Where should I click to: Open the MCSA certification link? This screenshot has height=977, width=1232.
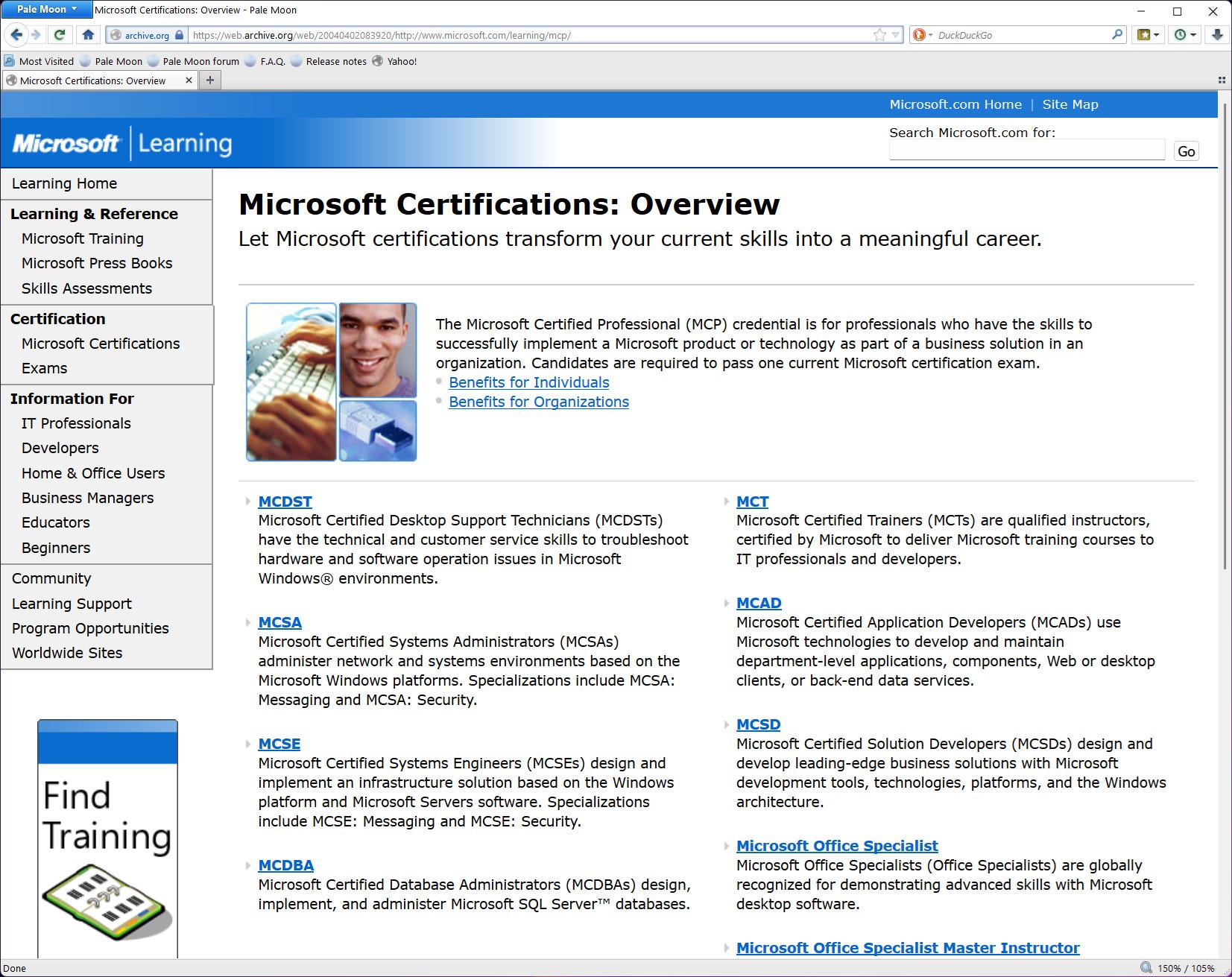(279, 622)
